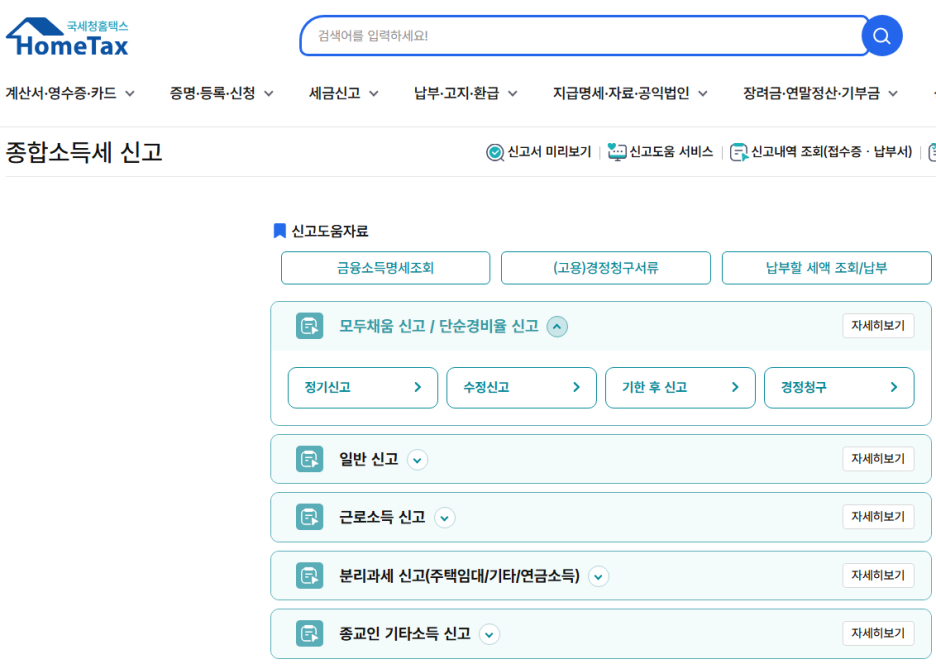Click the 신고내역 조회 document icon

click(739, 153)
